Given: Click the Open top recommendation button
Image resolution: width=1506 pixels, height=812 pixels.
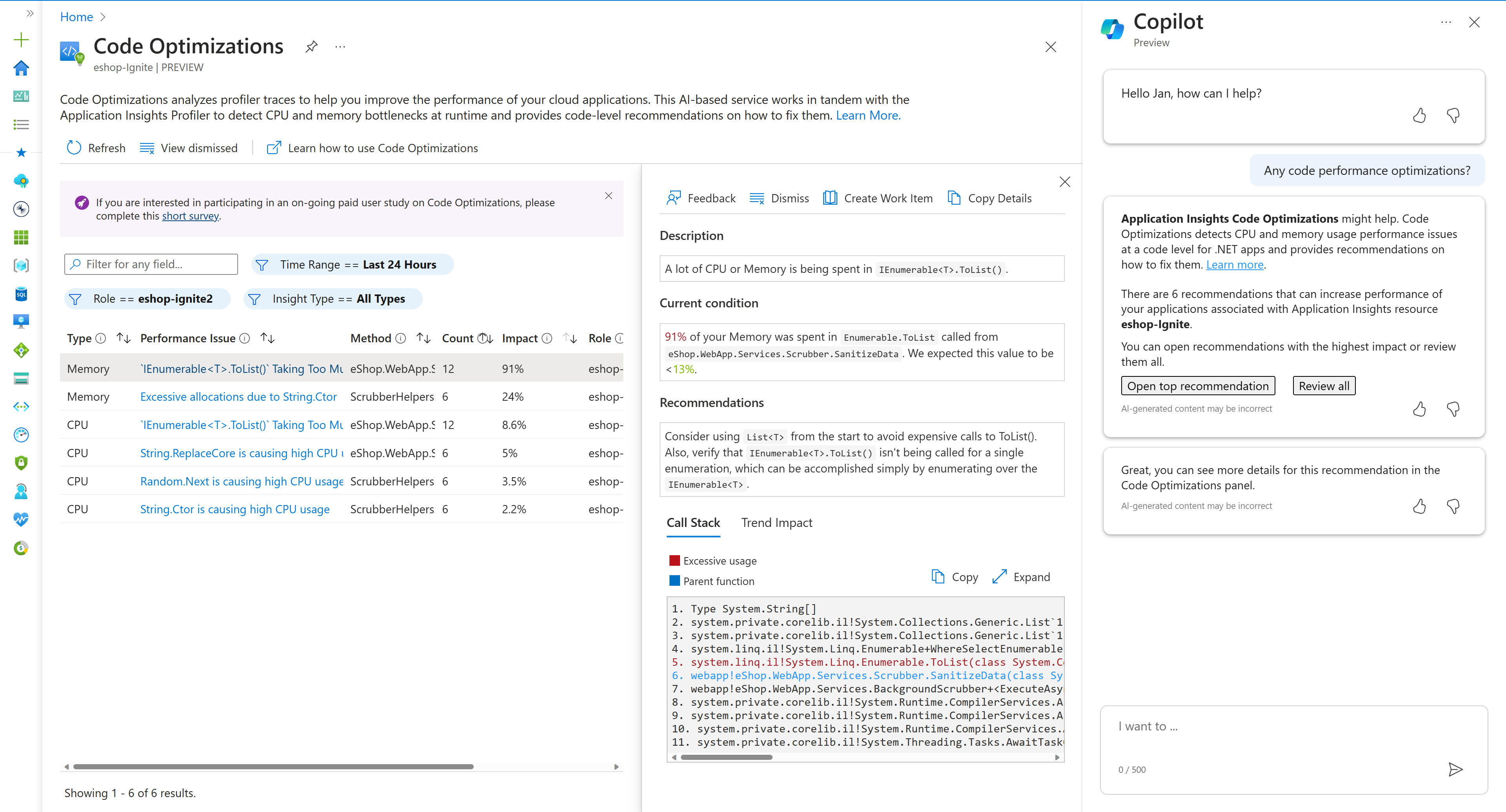Looking at the screenshot, I should [1197, 385].
